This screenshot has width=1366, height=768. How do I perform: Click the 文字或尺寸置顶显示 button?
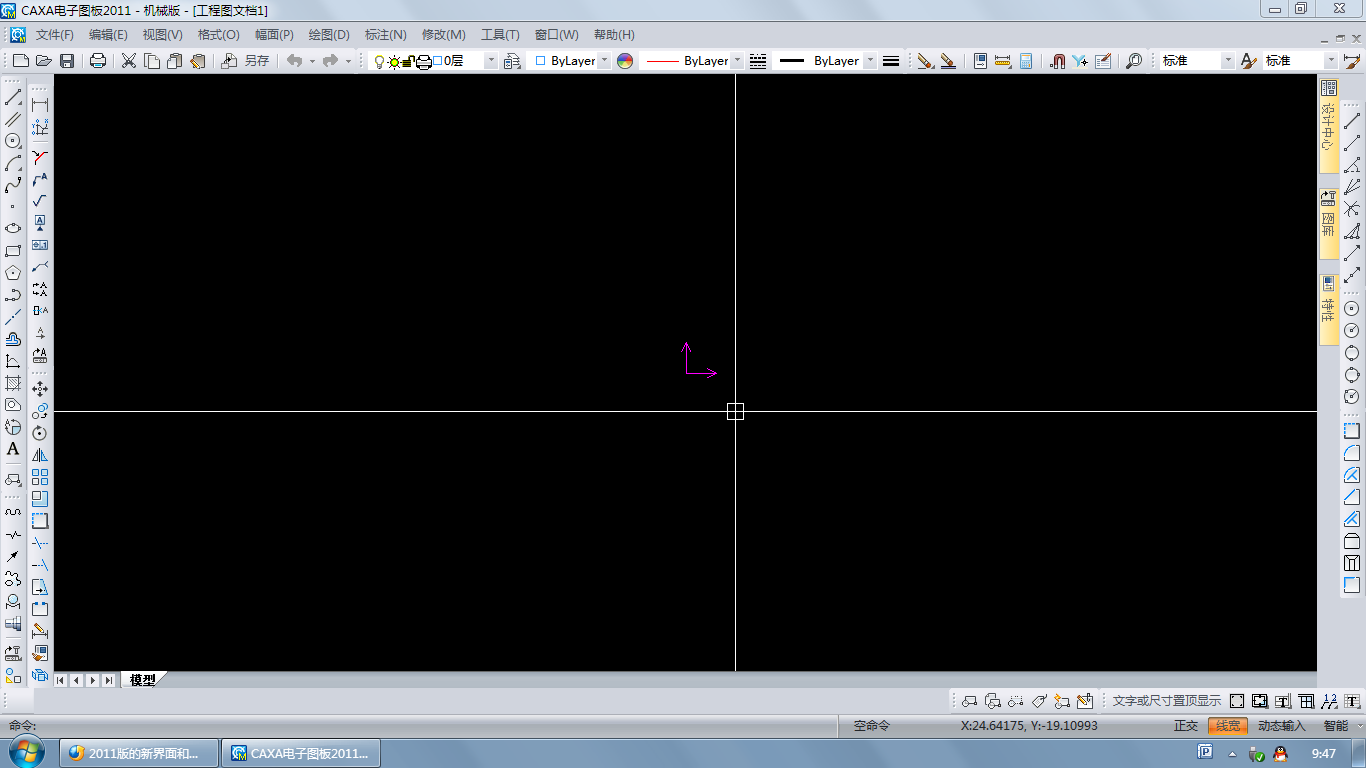pos(1166,701)
